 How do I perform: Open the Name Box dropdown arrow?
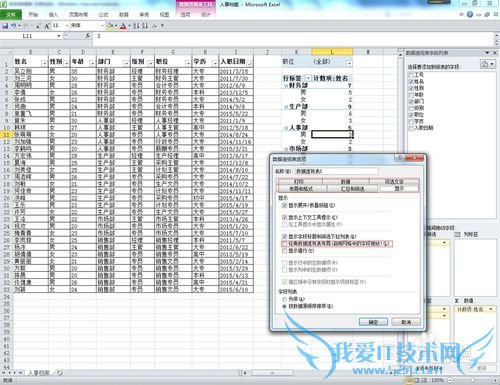(x=59, y=36)
